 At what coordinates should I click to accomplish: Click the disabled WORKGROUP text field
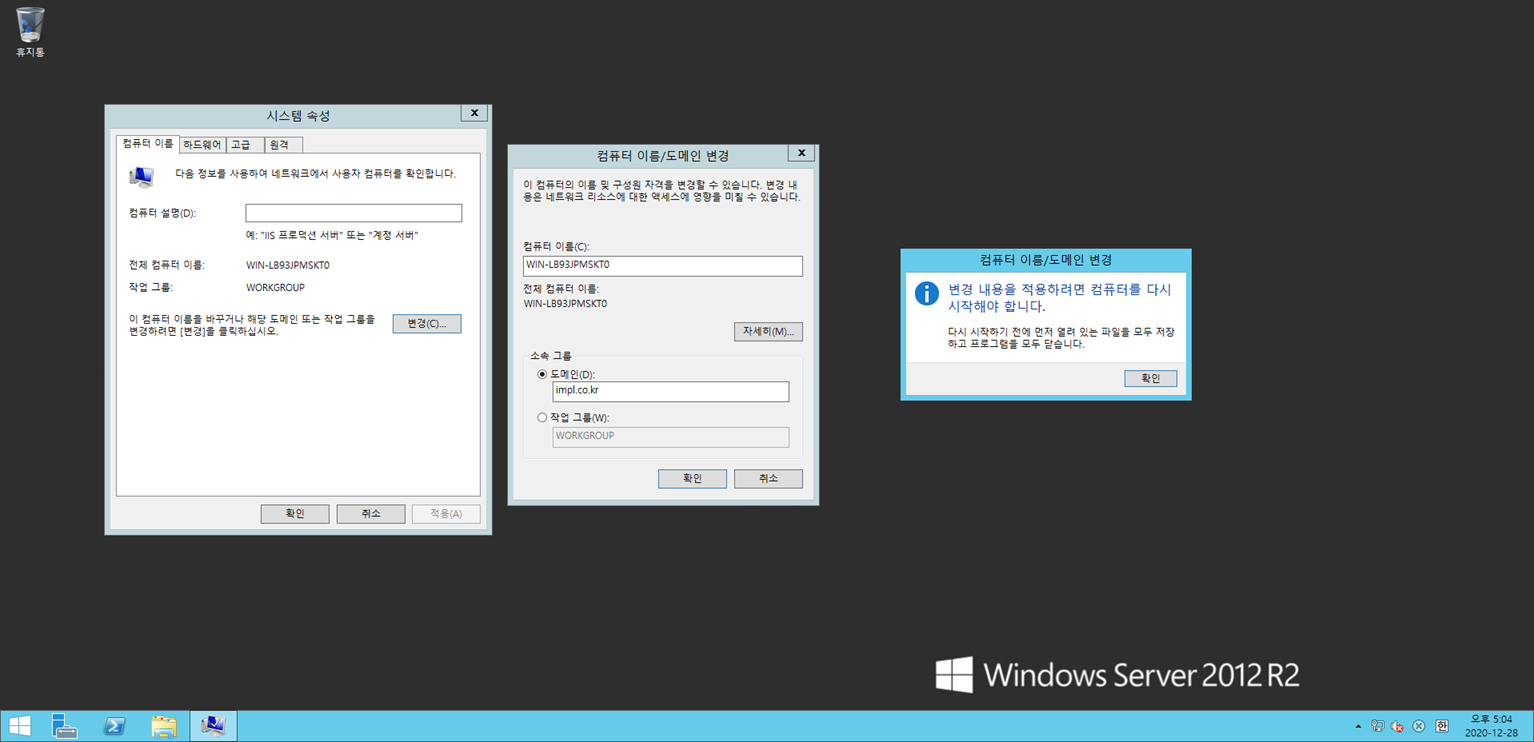(671, 437)
